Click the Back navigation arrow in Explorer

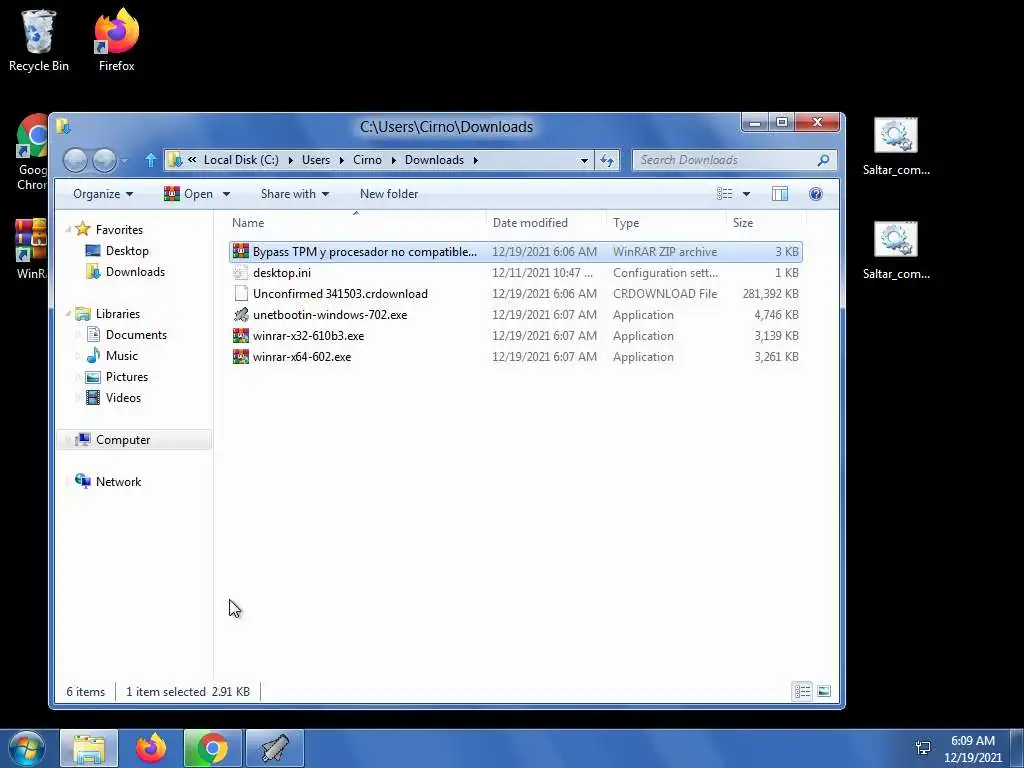75,160
